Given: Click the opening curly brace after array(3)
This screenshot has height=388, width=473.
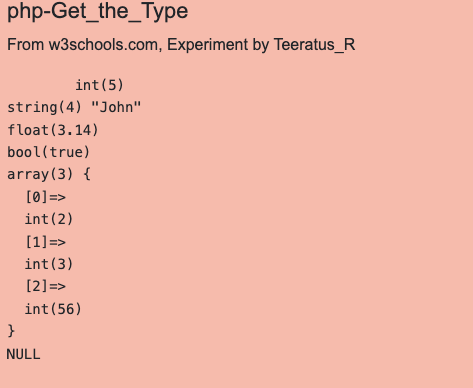Looking at the screenshot, I should pos(87,174).
